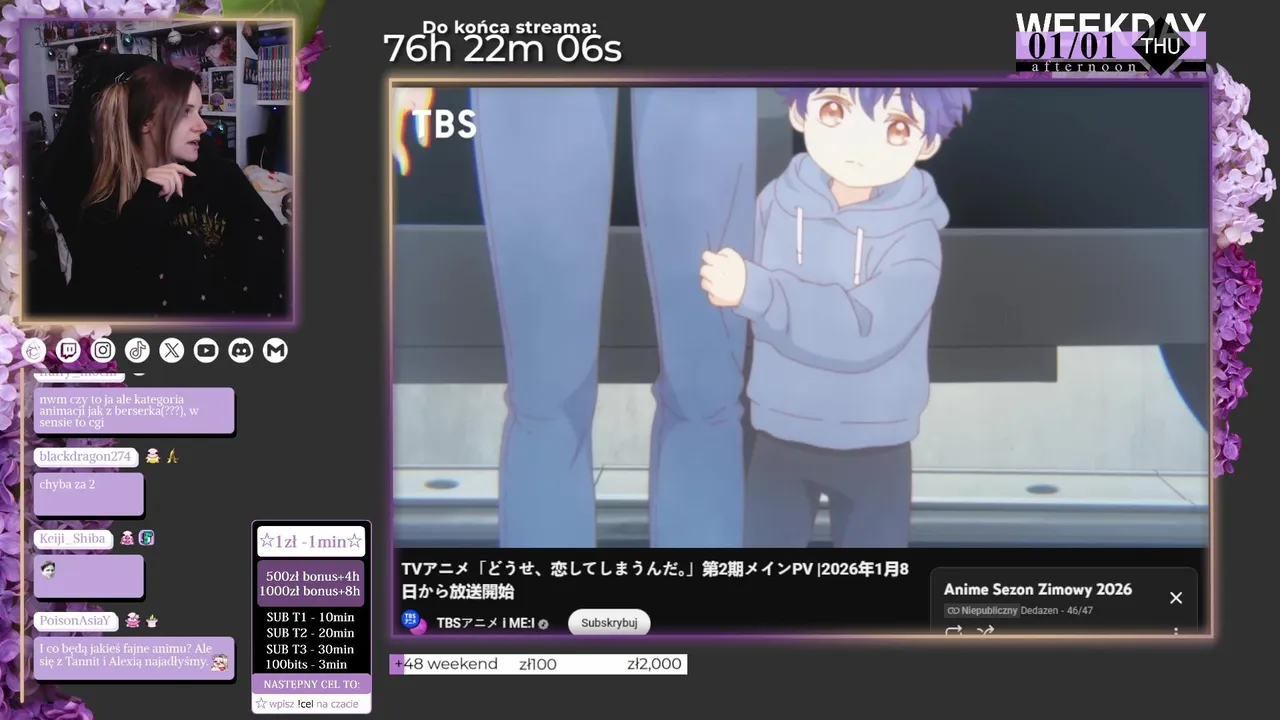Image resolution: width=1280 pixels, height=720 pixels.
Task: Toggle playlist loop icon
Action: pos(953,631)
